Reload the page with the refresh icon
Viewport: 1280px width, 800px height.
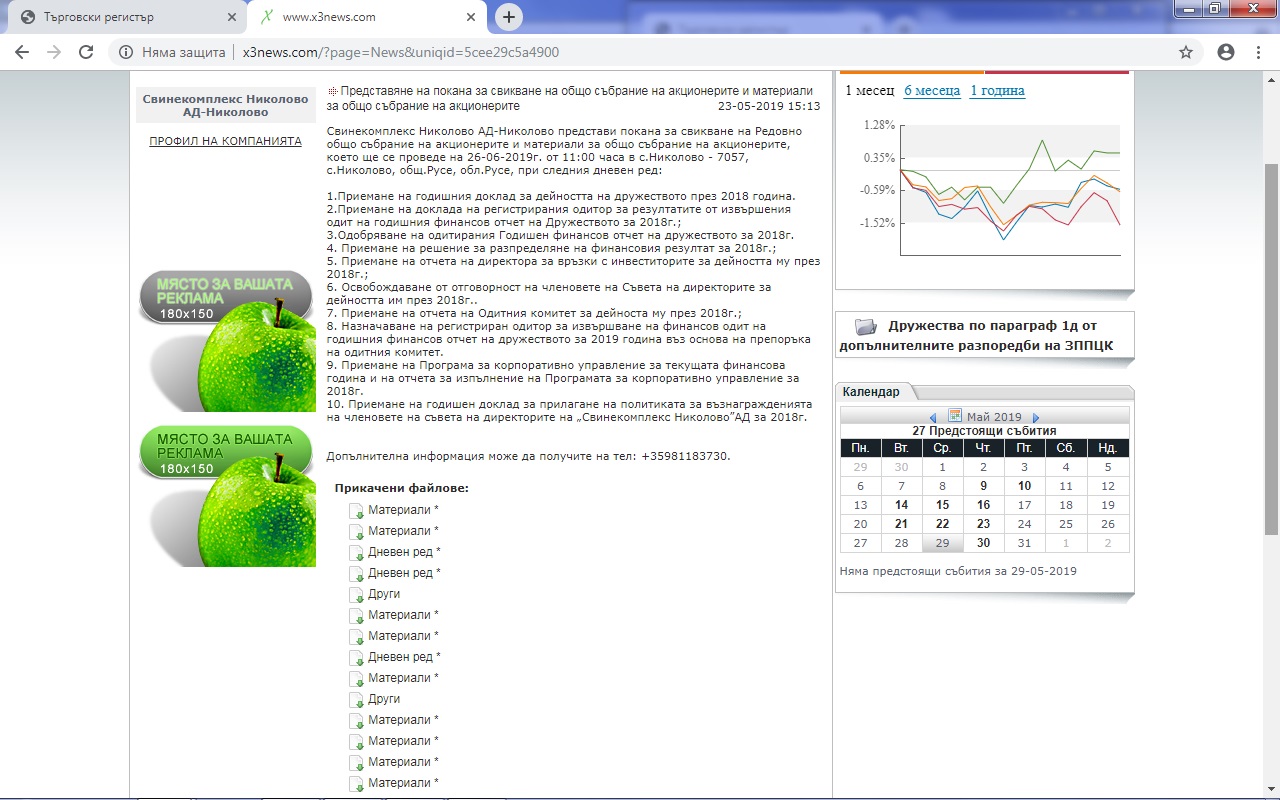[86, 52]
